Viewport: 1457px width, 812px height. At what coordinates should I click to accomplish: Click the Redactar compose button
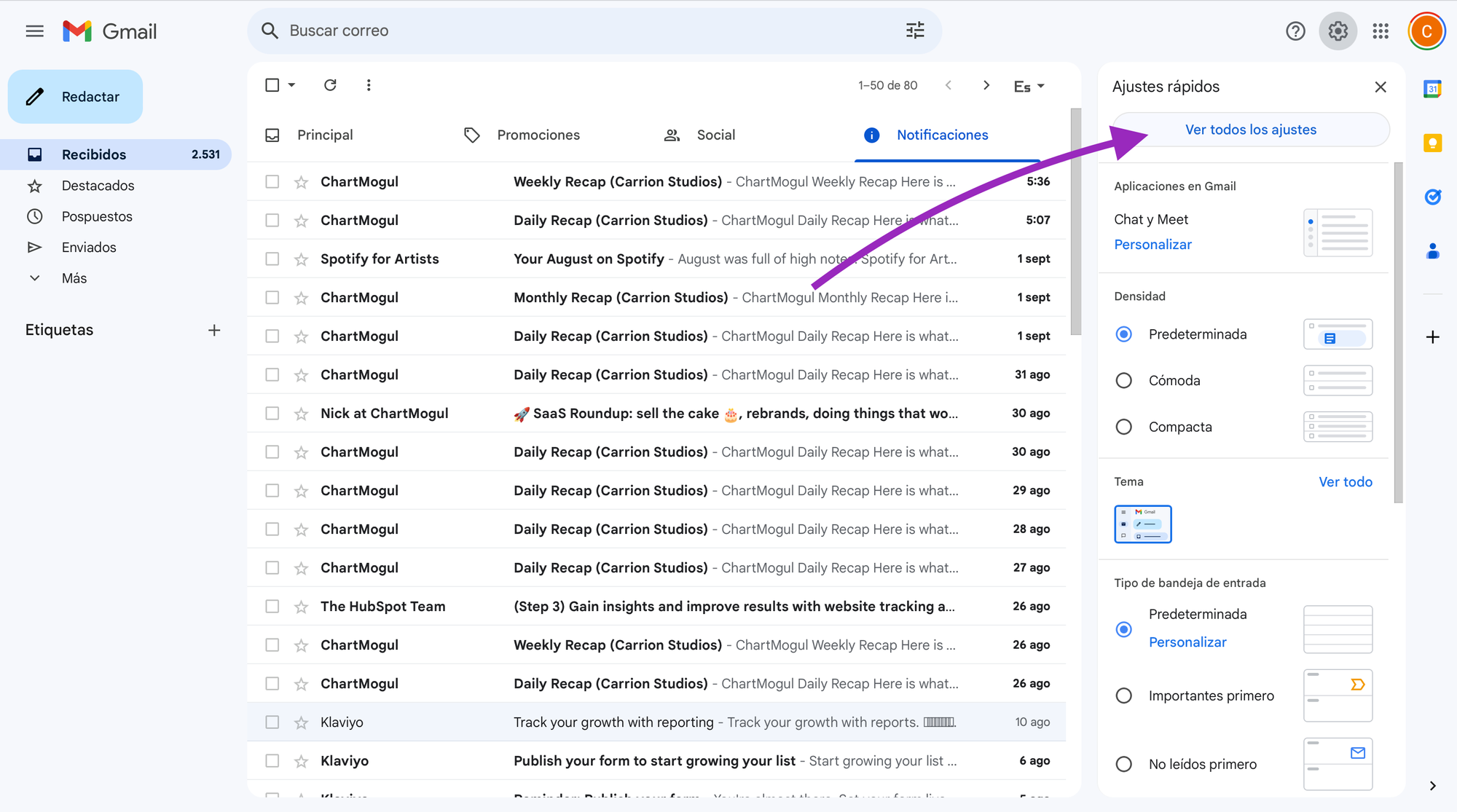(75, 97)
